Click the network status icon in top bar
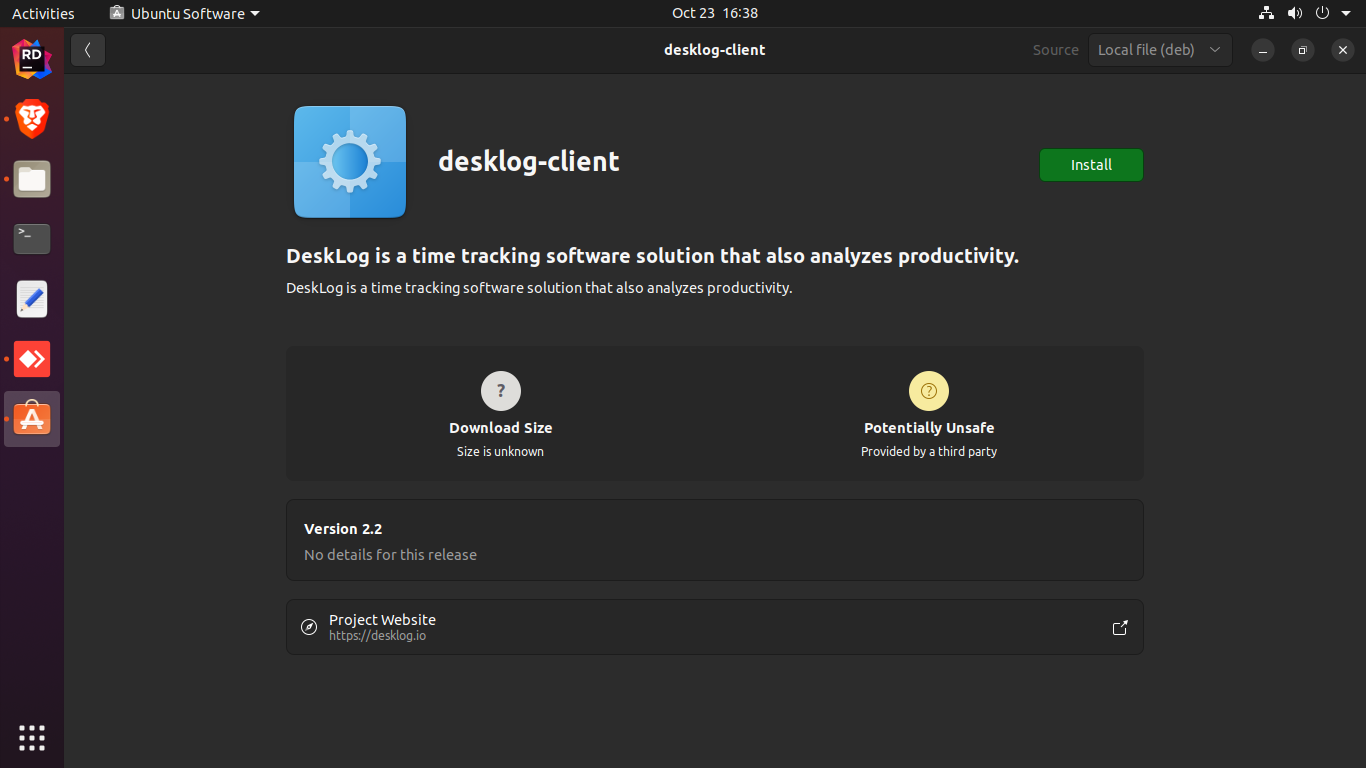The image size is (1366, 768). (x=1267, y=13)
